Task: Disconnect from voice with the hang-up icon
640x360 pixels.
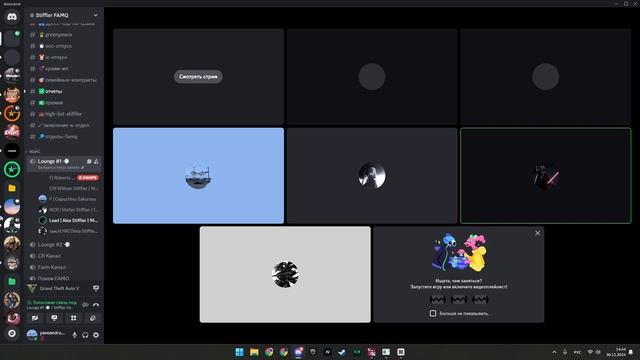Action: pyautogui.click(x=96, y=305)
